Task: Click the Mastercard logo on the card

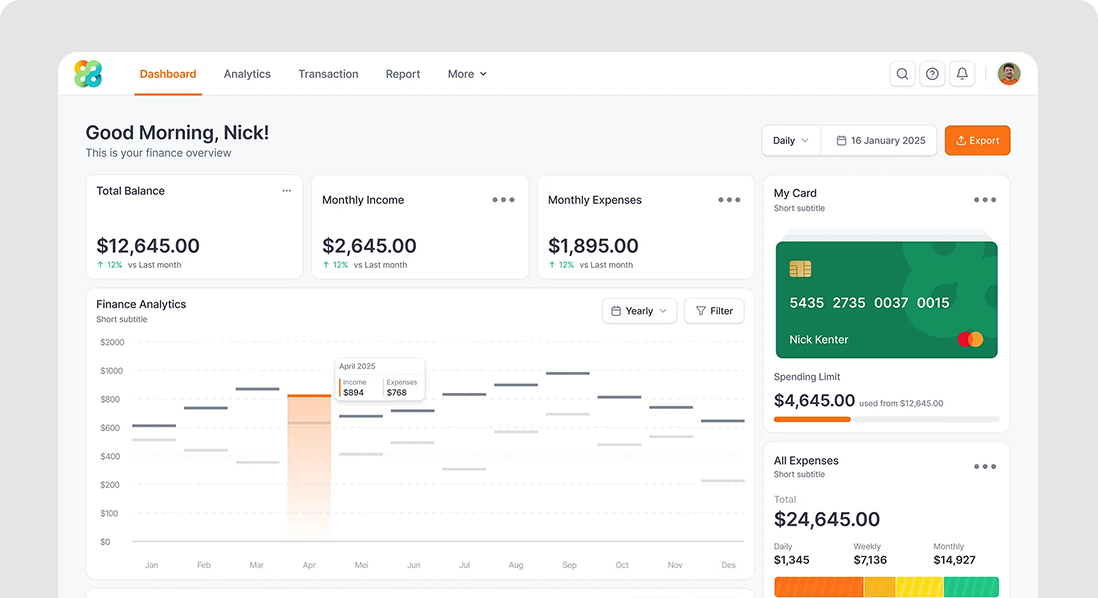Action: coord(971,340)
